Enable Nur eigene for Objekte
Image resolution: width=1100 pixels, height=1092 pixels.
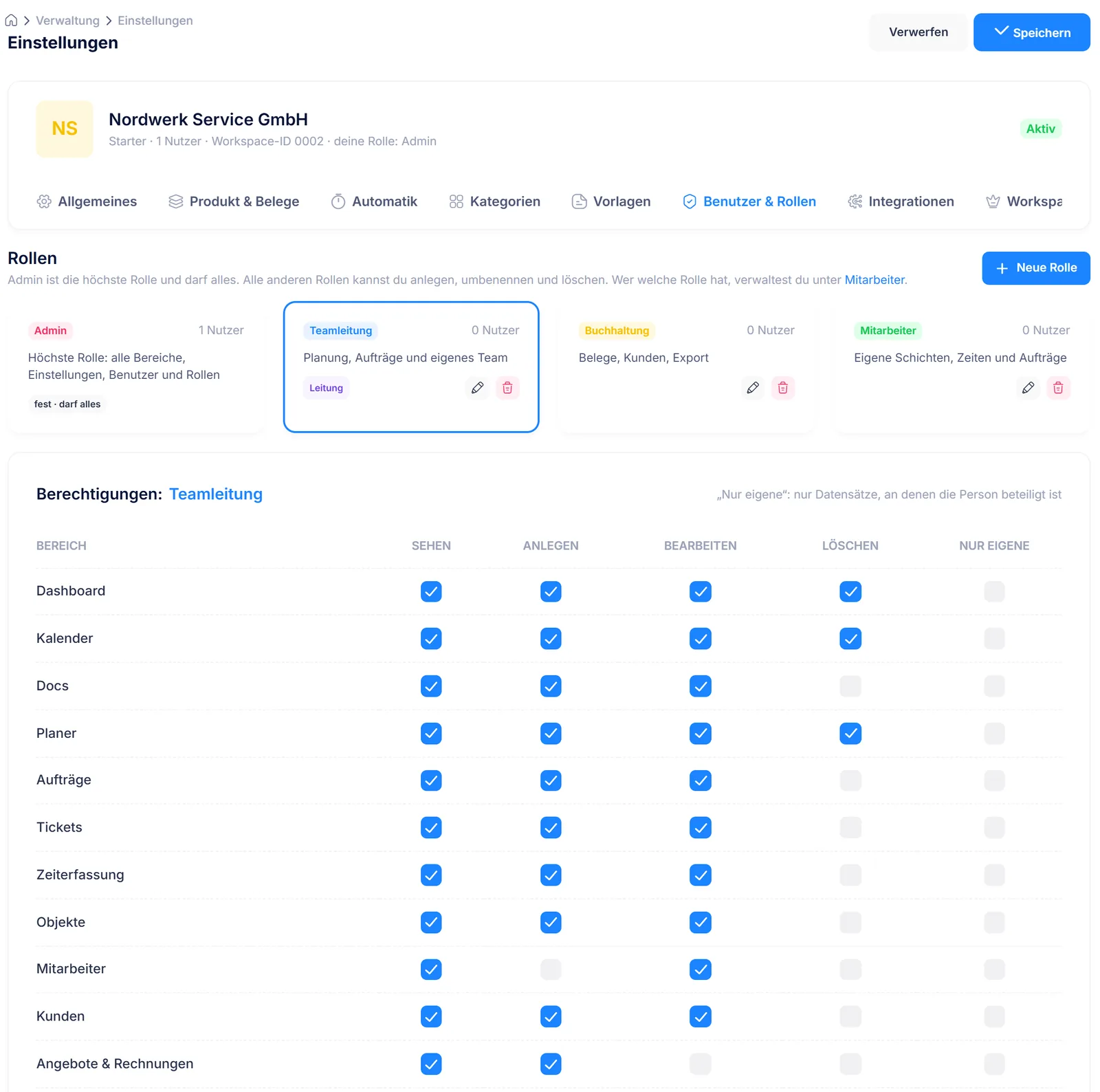click(994, 923)
